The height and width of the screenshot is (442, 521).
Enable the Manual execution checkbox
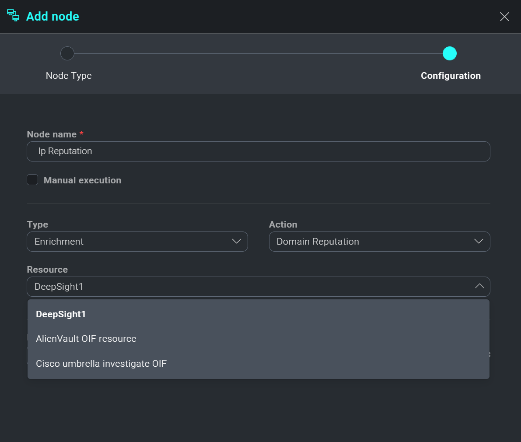click(32, 180)
